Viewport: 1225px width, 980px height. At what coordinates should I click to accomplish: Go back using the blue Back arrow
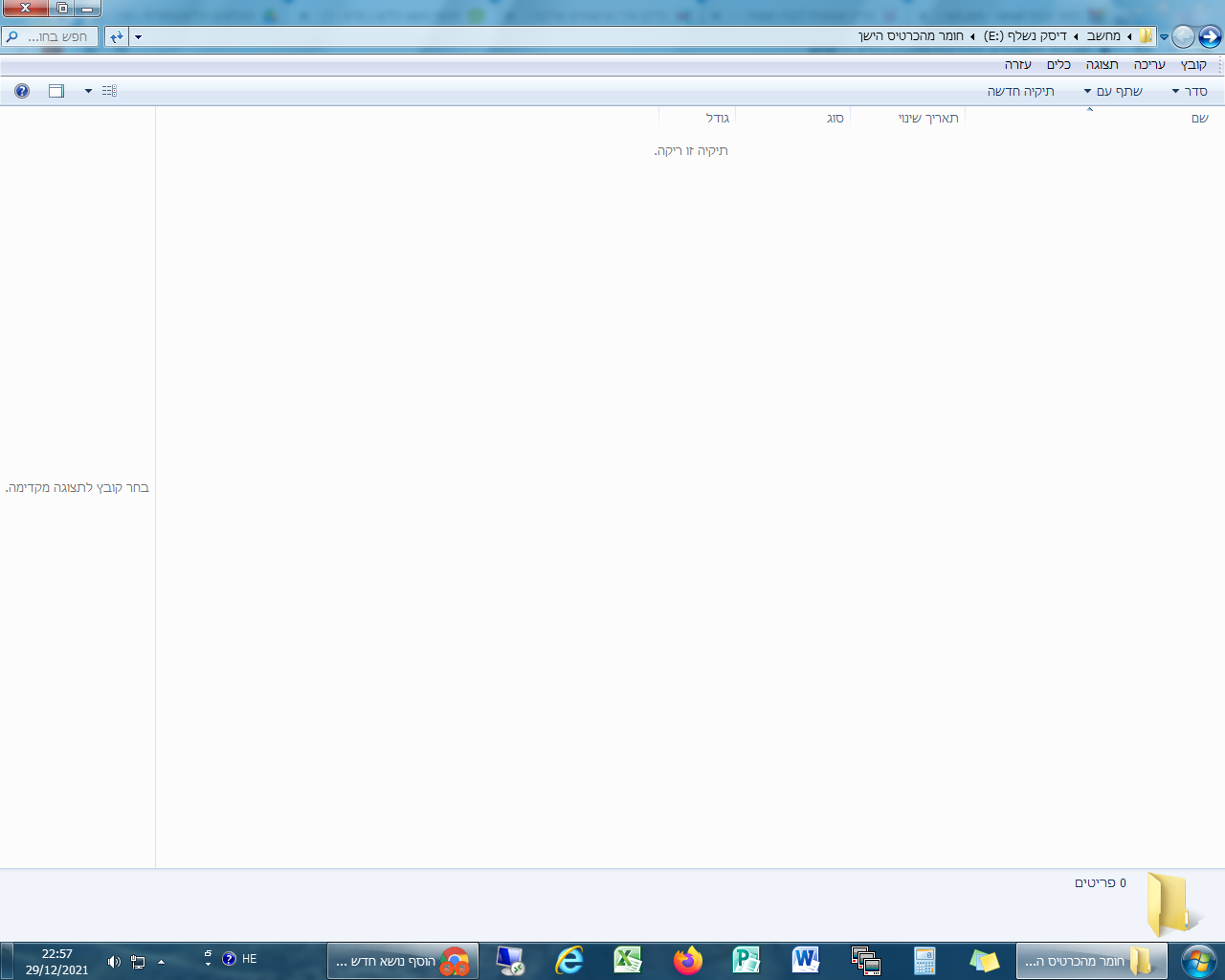pos(1210,36)
